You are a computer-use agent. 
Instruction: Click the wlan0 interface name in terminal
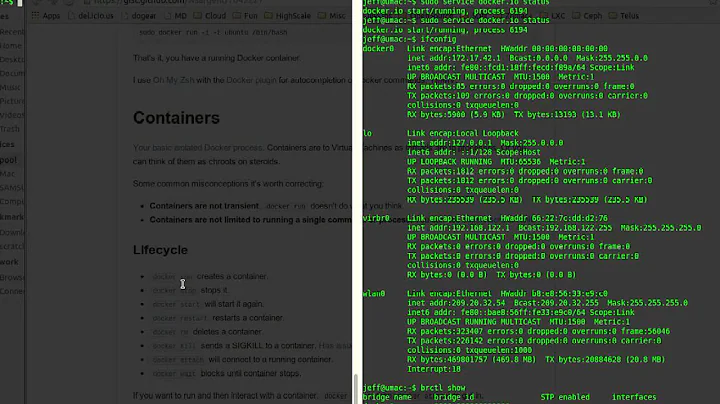point(374,294)
